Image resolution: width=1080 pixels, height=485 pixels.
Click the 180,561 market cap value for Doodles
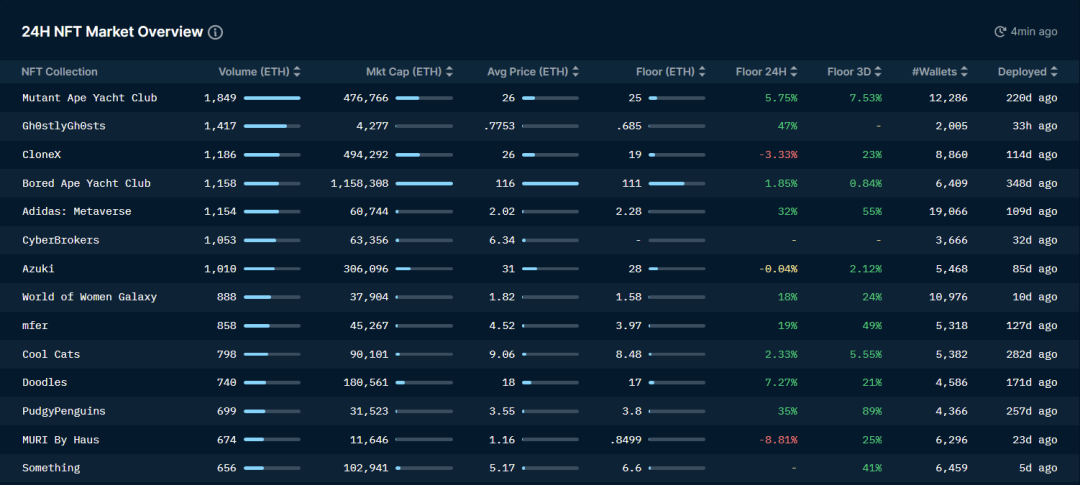(x=366, y=382)
